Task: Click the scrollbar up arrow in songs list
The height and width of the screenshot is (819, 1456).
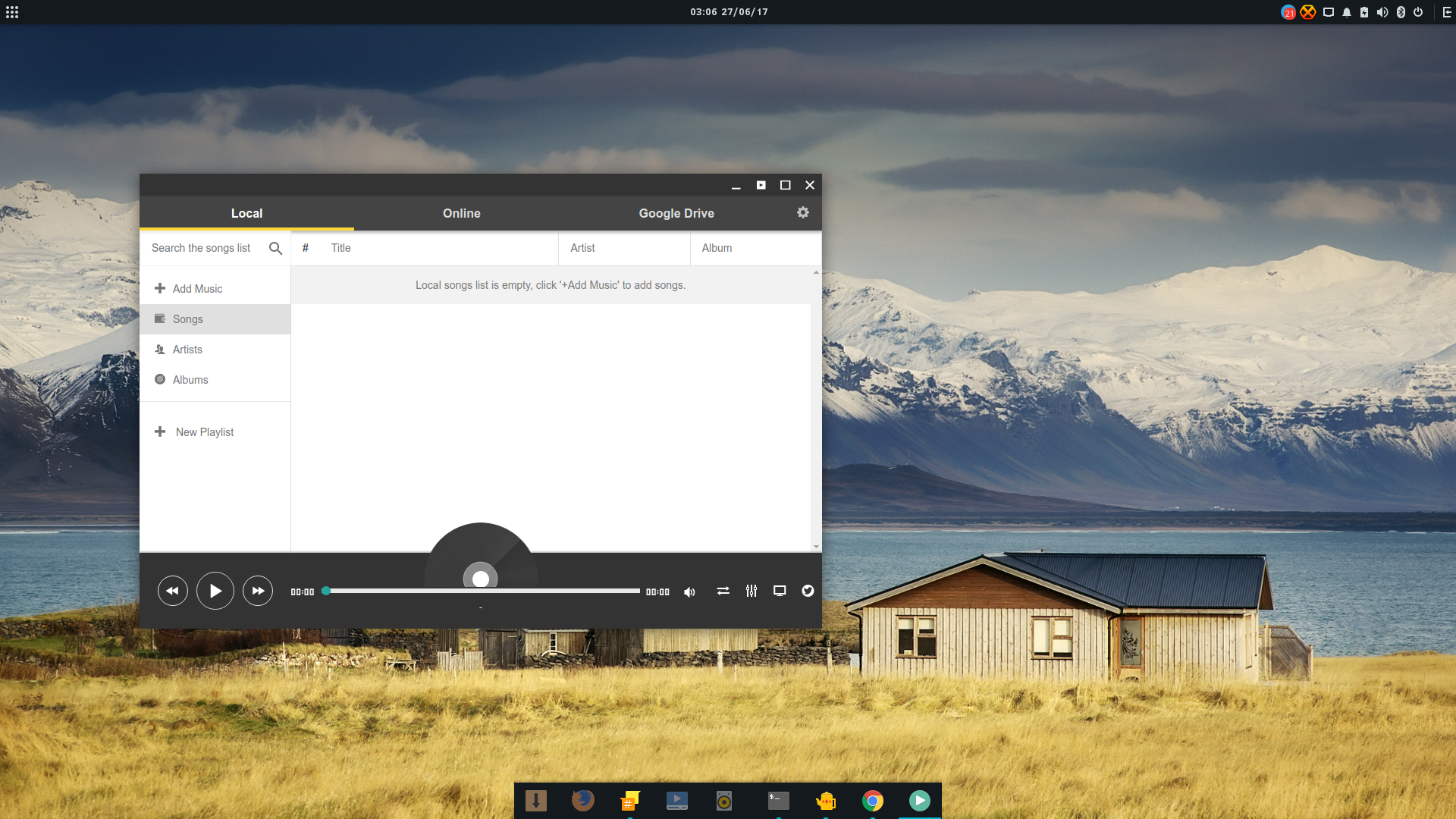Action: [816, 271]
